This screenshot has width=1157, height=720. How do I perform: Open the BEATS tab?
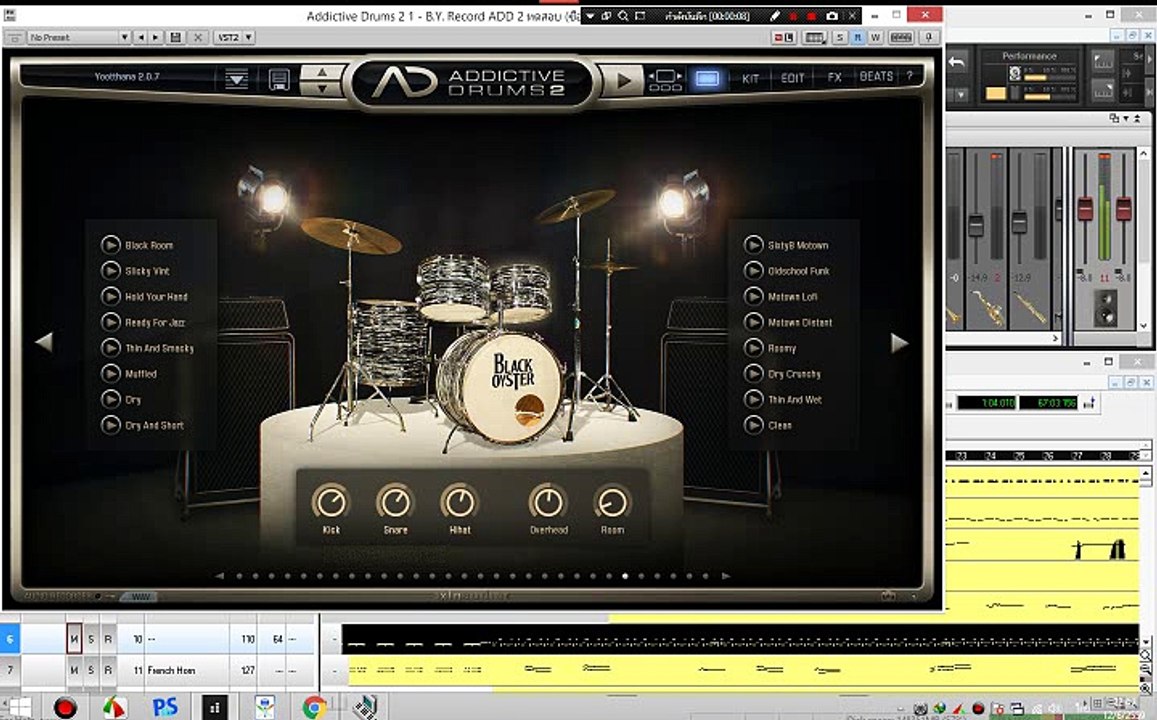point(876,76)
